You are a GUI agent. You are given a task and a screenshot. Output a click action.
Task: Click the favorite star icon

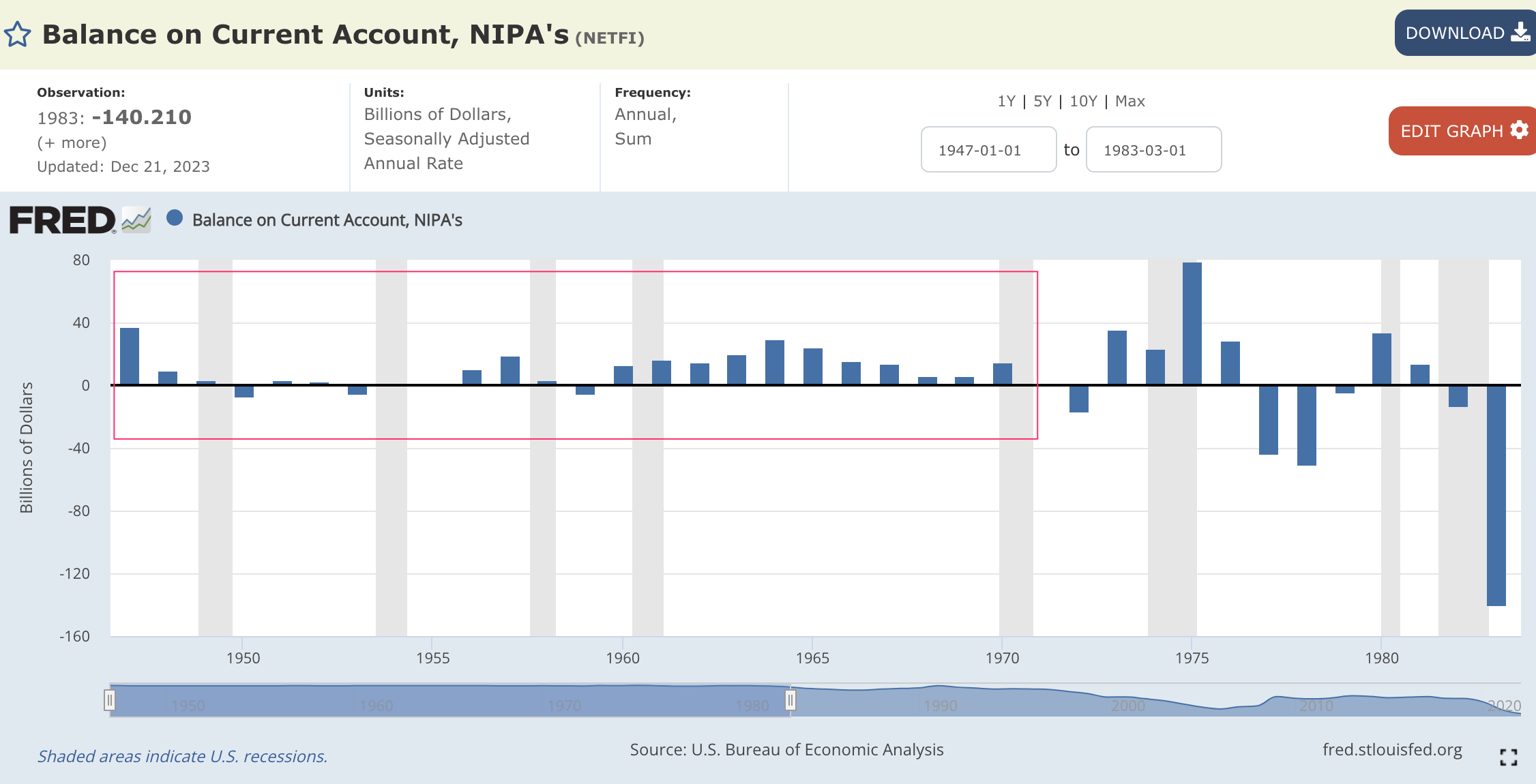18,34
